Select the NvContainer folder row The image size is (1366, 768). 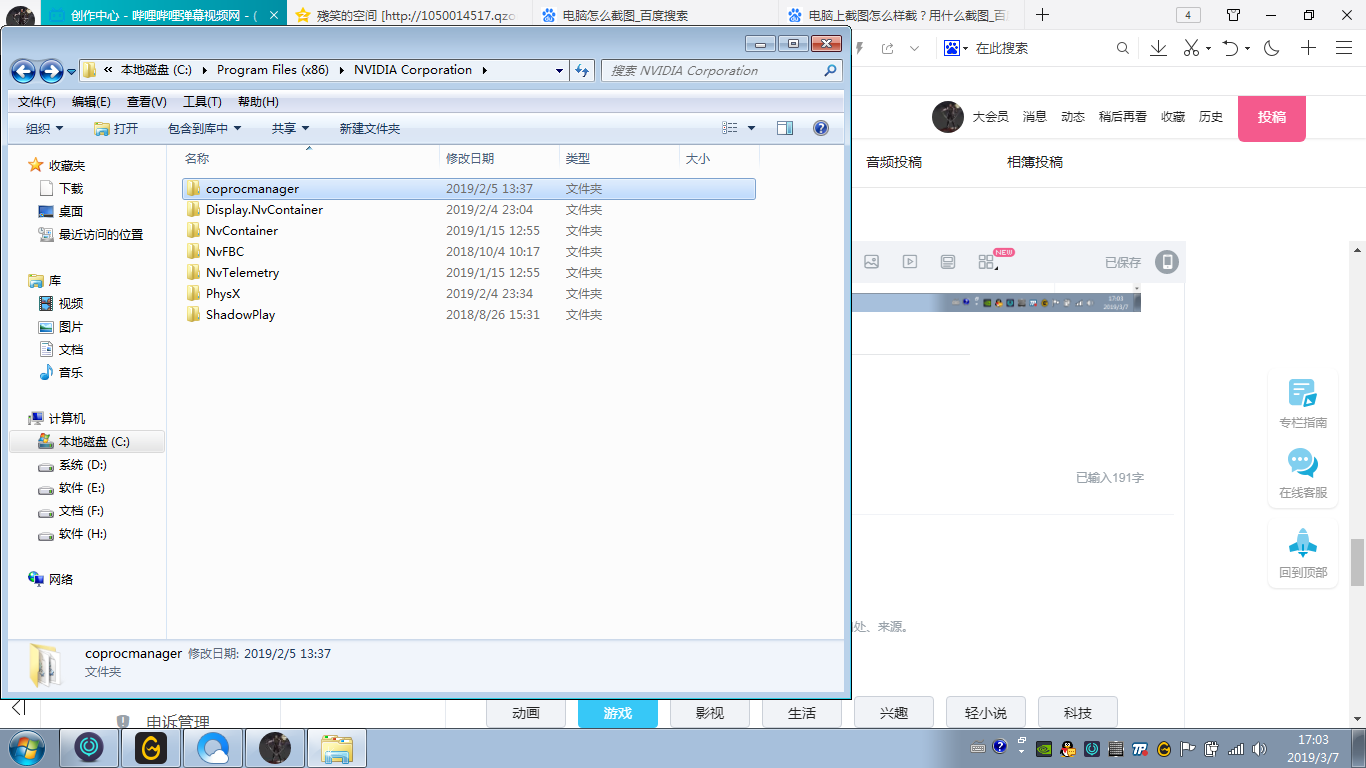(x=468, y=230)
